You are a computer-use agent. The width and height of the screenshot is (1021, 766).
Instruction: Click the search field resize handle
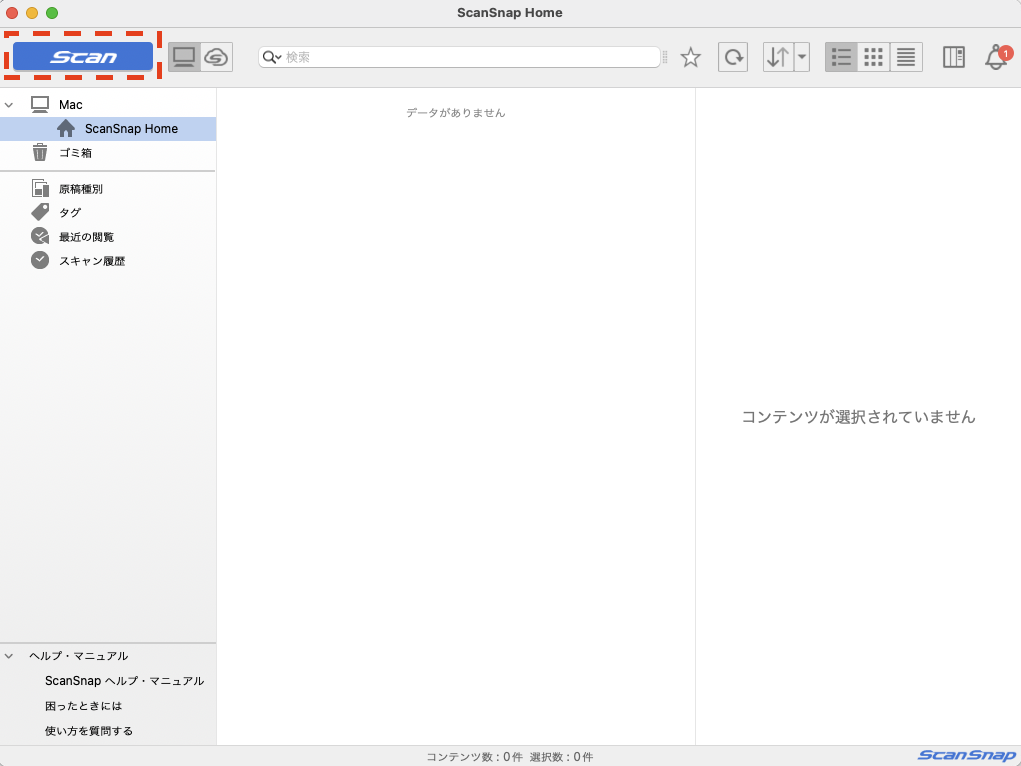(x=665, y=57)
